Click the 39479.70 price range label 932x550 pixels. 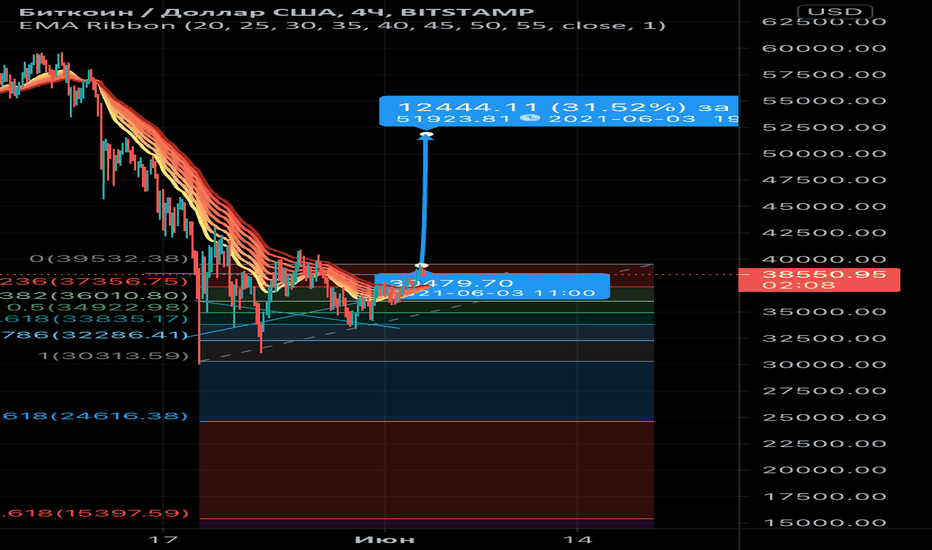pyautogui.click(x=492, y=287)
